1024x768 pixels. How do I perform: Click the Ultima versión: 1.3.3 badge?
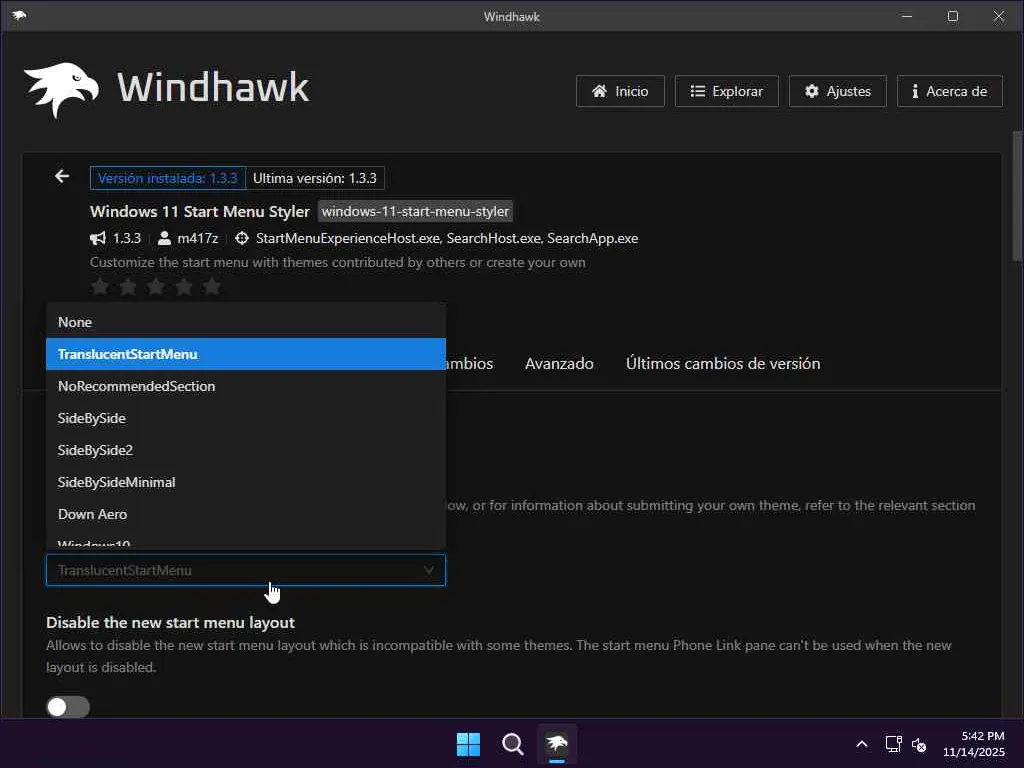(315, 178)
